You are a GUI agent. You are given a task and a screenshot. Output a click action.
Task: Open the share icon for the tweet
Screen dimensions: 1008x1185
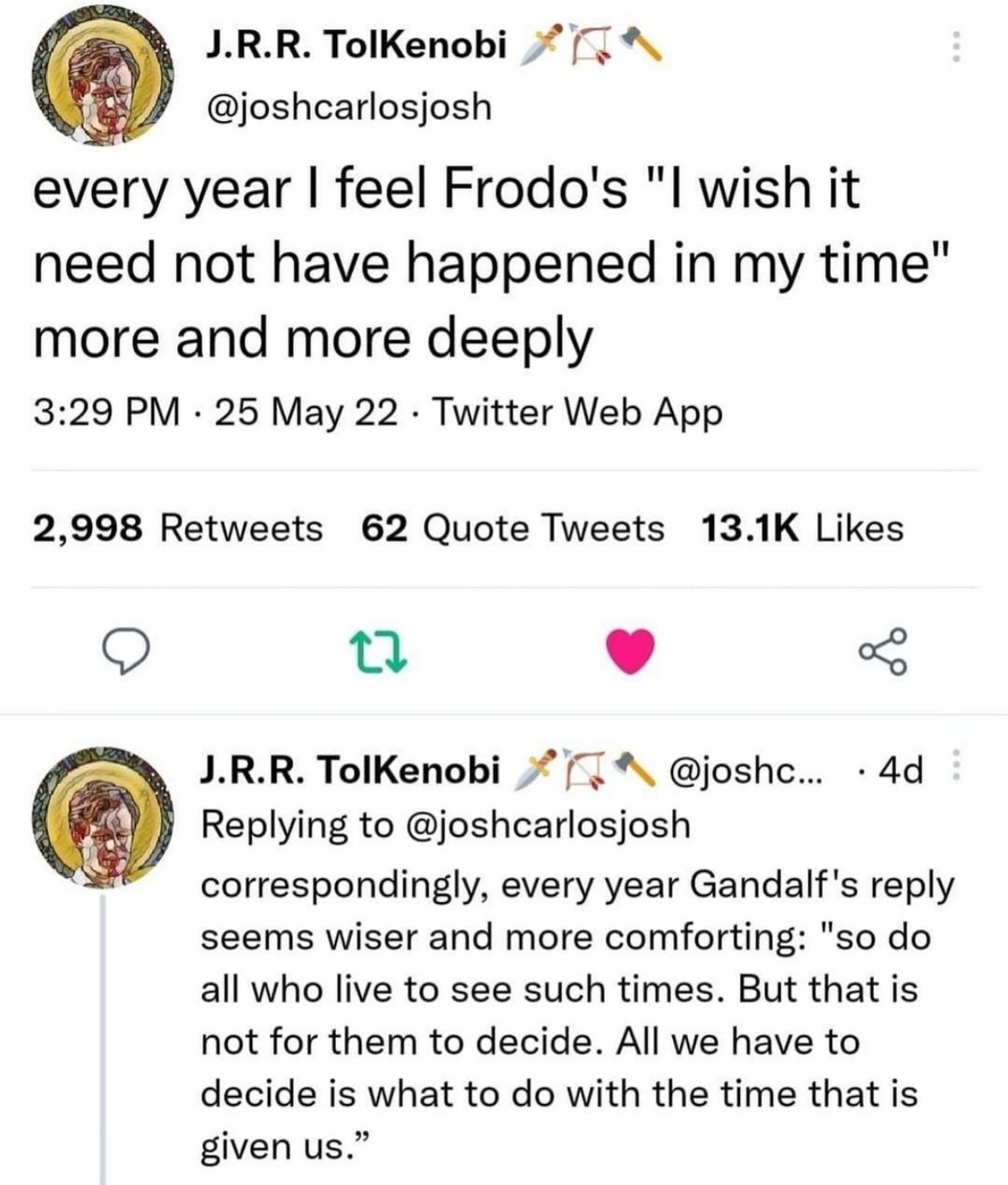pos(883,653)
